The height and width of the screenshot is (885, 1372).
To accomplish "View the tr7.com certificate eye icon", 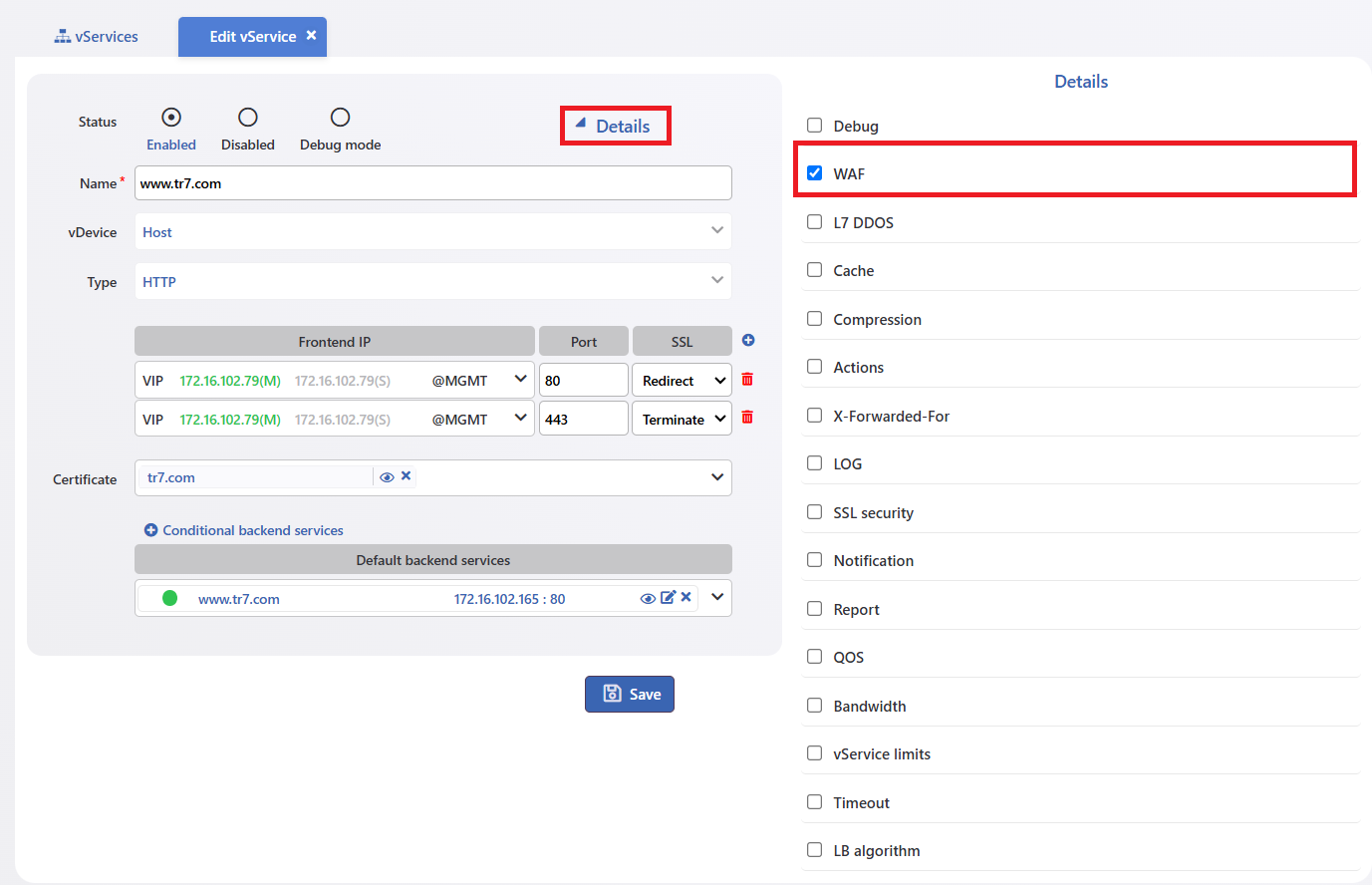I will coord(387,477).
